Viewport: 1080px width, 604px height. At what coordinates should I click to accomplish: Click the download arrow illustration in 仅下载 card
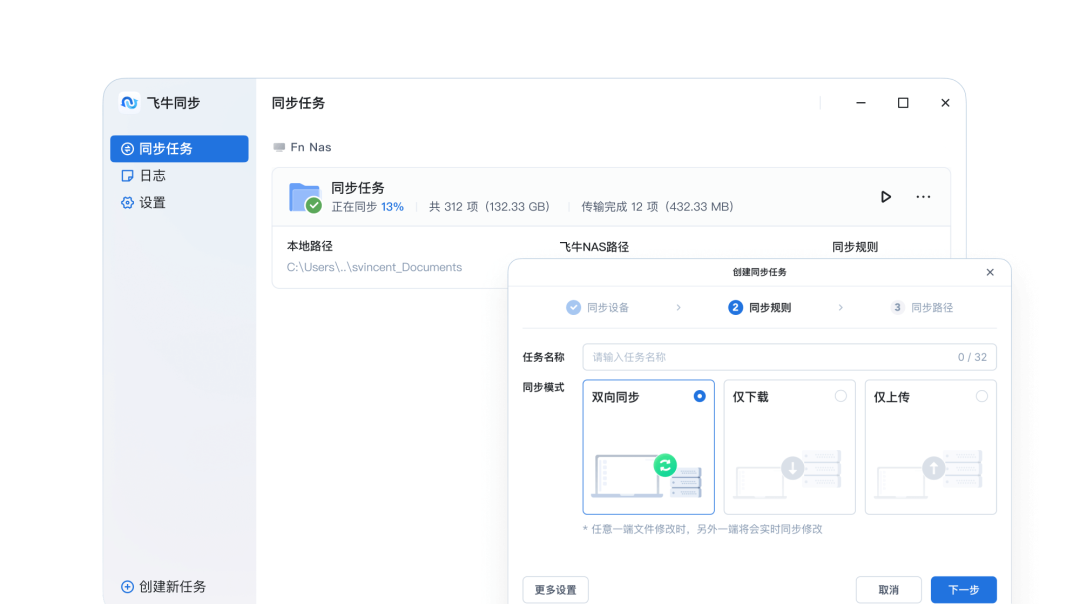[793, 468]
